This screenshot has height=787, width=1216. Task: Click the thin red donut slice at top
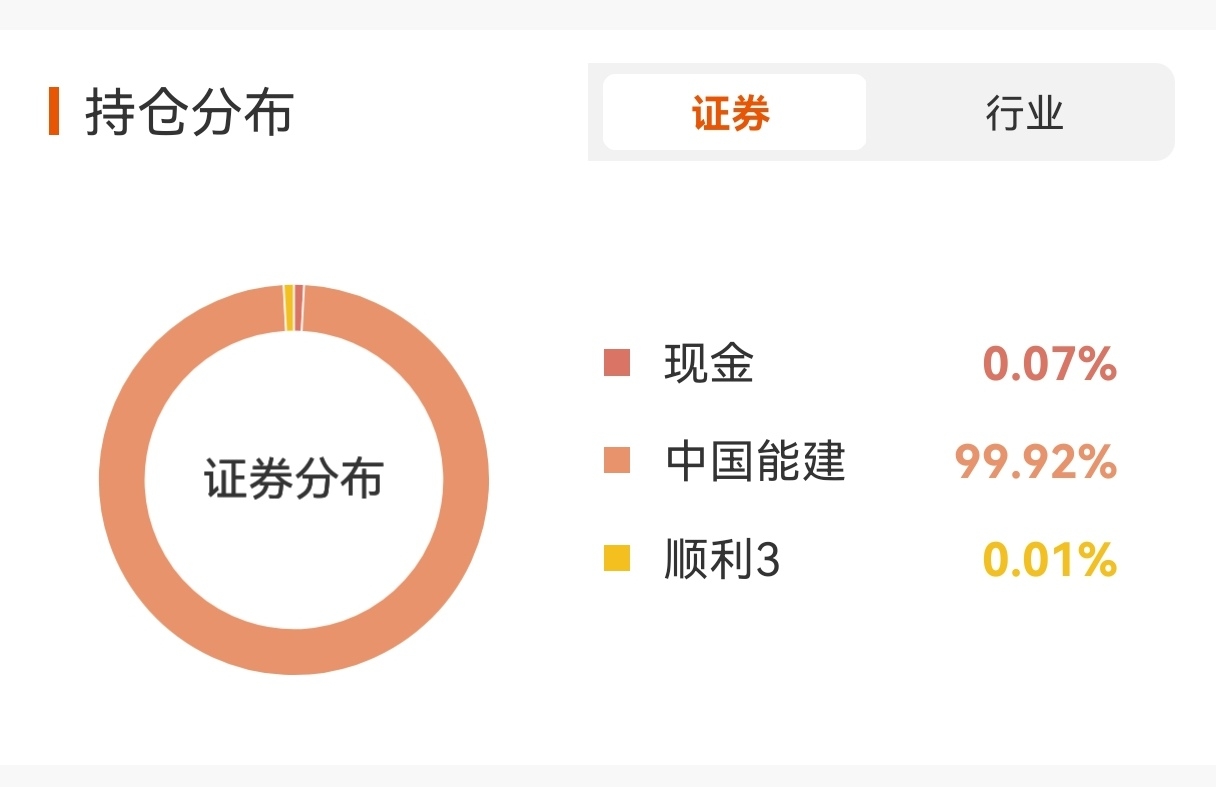point(299,307)
